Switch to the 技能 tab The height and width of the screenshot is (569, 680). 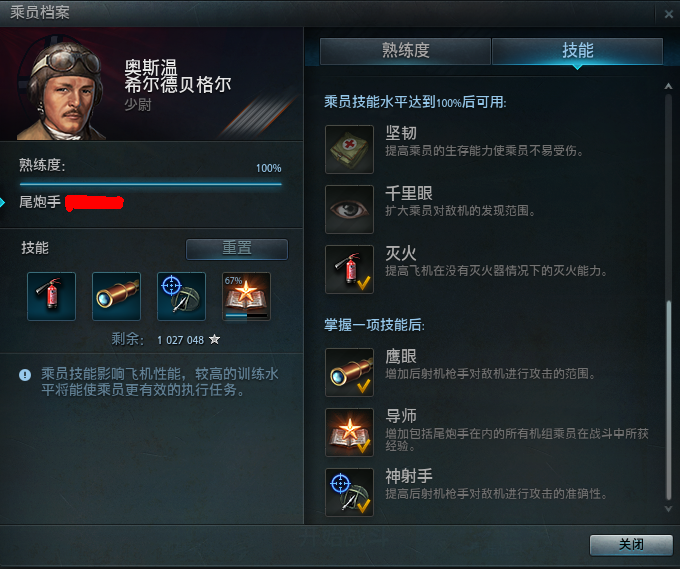[577, 51]
